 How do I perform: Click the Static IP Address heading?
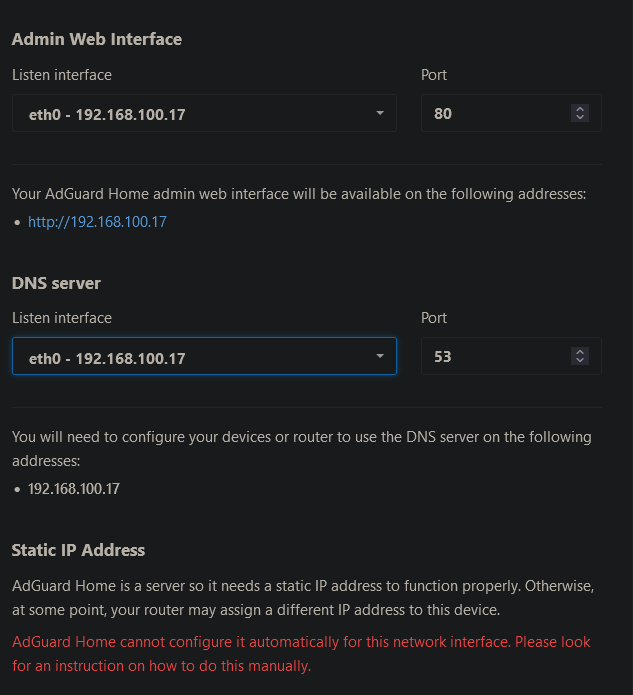78,550
